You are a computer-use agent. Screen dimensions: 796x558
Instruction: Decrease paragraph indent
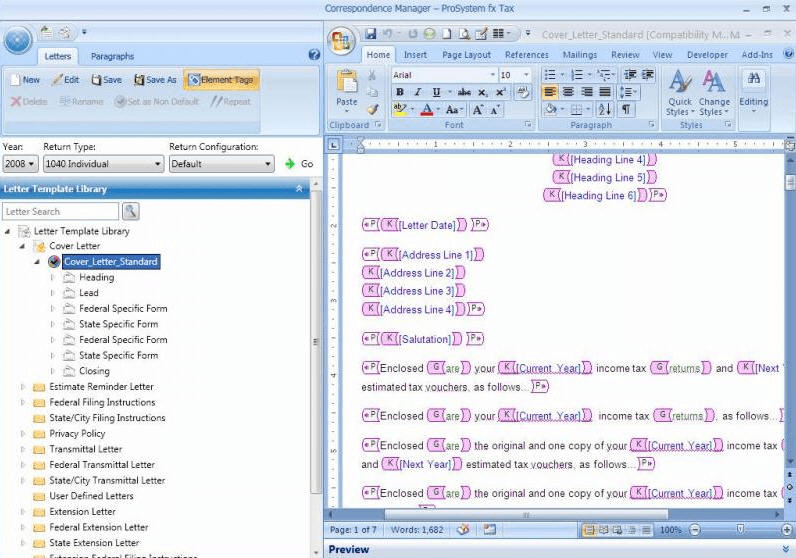coord(630,75)
